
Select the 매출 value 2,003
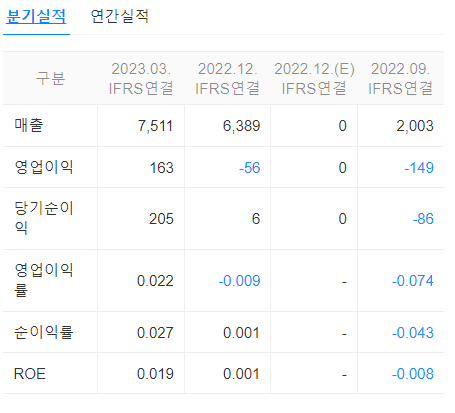[415, 126]
